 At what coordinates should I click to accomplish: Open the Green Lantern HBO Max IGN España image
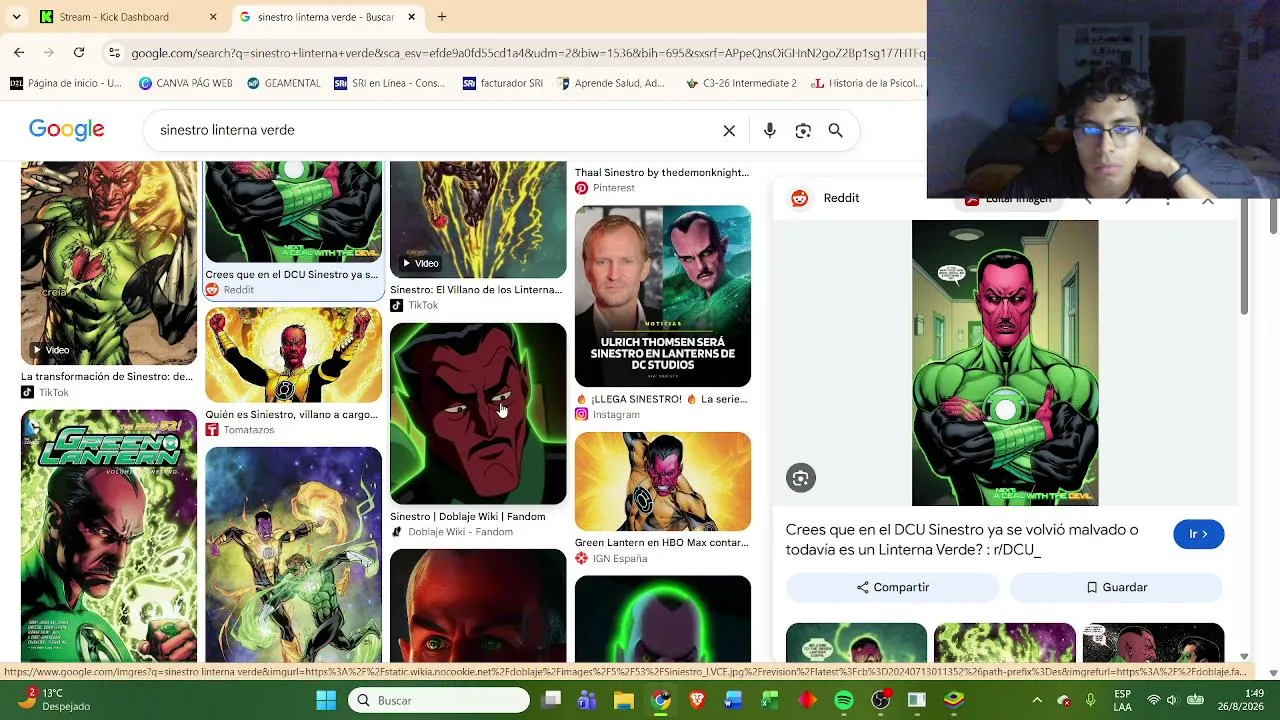tap(663, 481)
